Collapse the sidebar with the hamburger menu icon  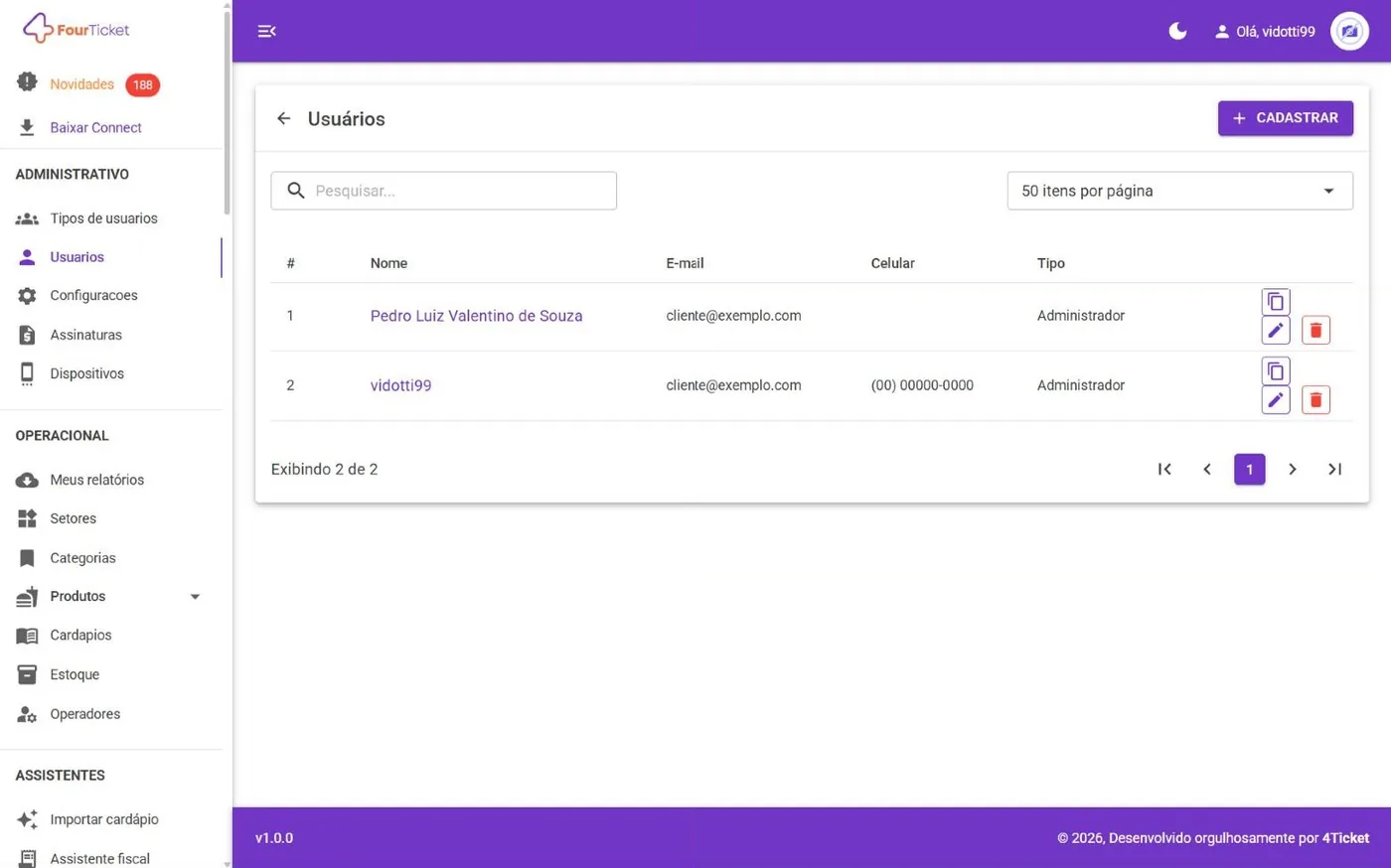[x=266, y=31]
